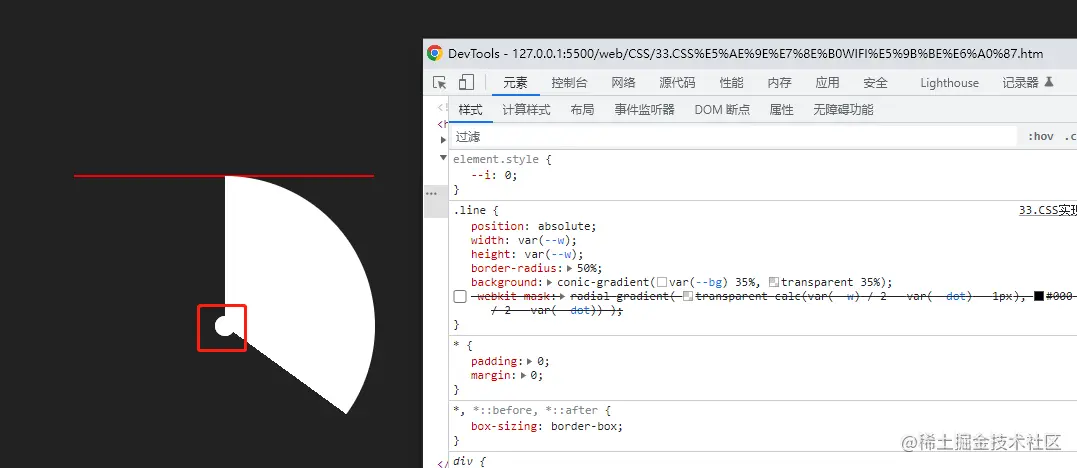Expand the border-radius shorthand triangle
The width and height of the screenshot is (1077, 468).
click(569, 268)
